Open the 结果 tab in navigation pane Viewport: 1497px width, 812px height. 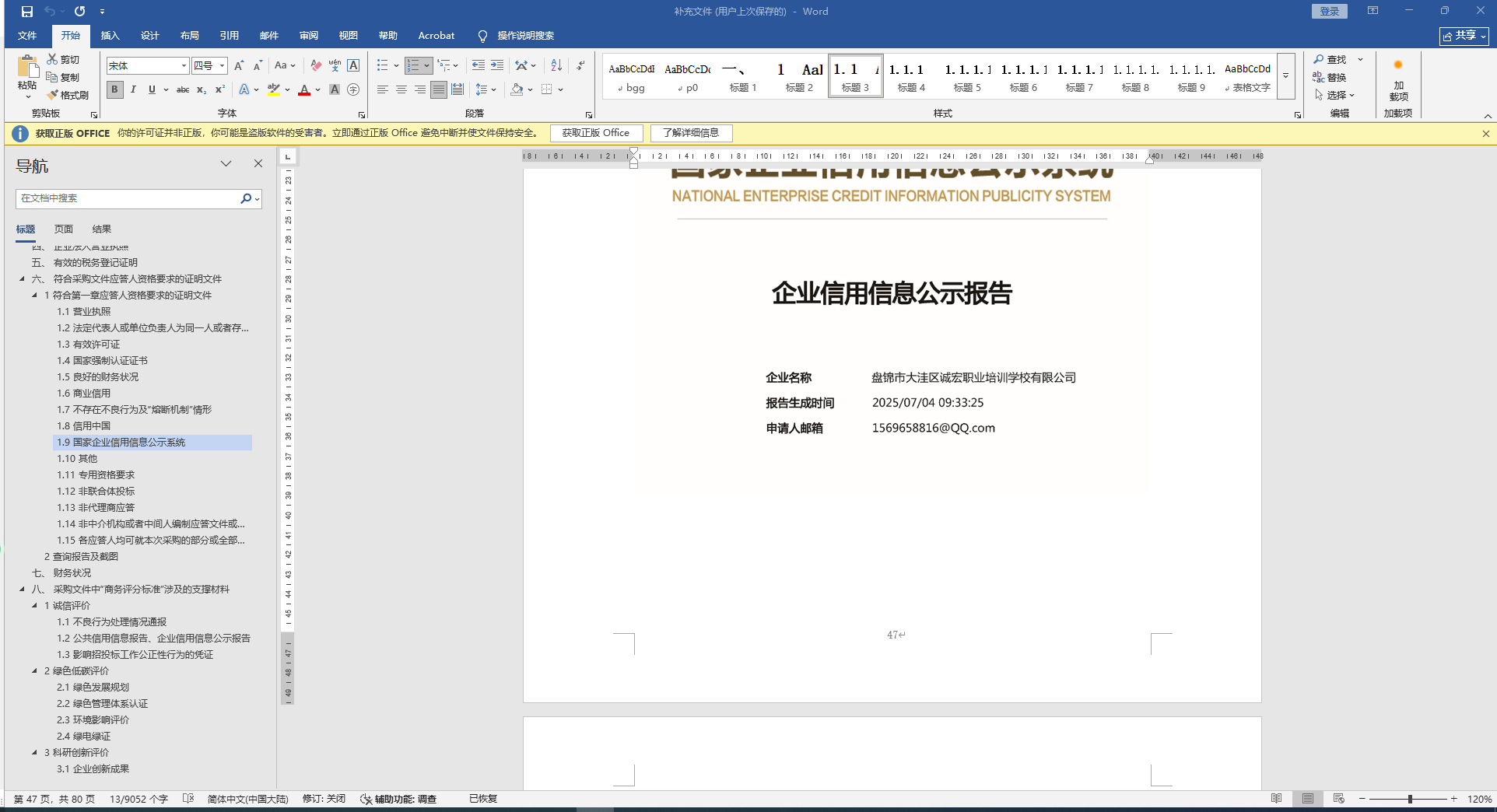click(x=102, y=229)
